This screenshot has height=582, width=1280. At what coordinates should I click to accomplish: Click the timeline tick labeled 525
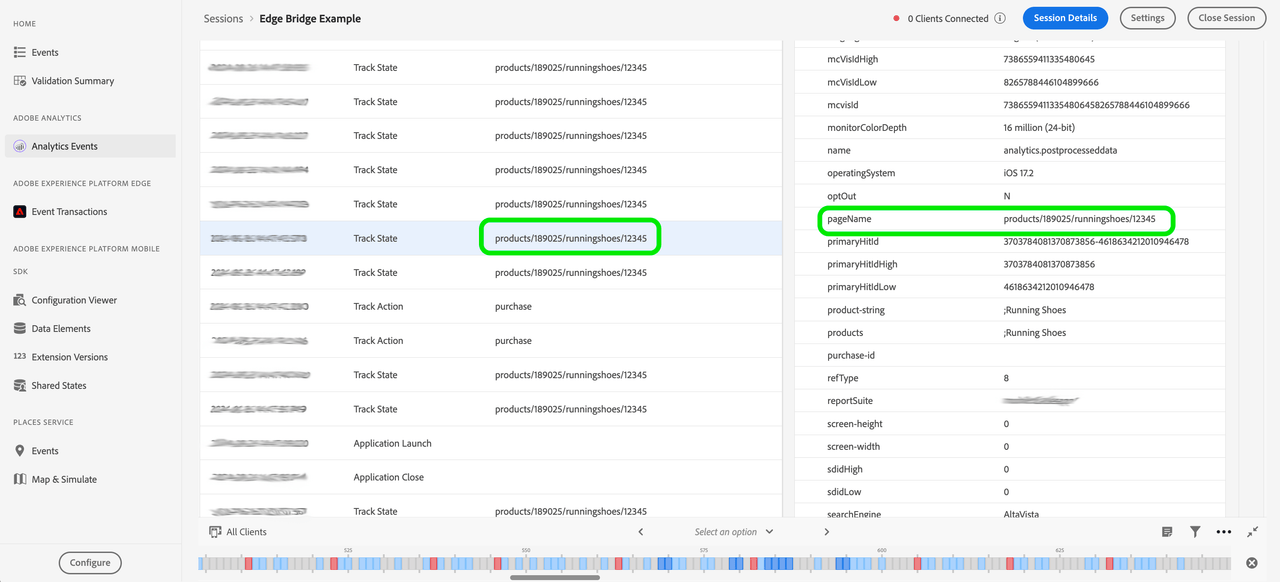(348, 551)
